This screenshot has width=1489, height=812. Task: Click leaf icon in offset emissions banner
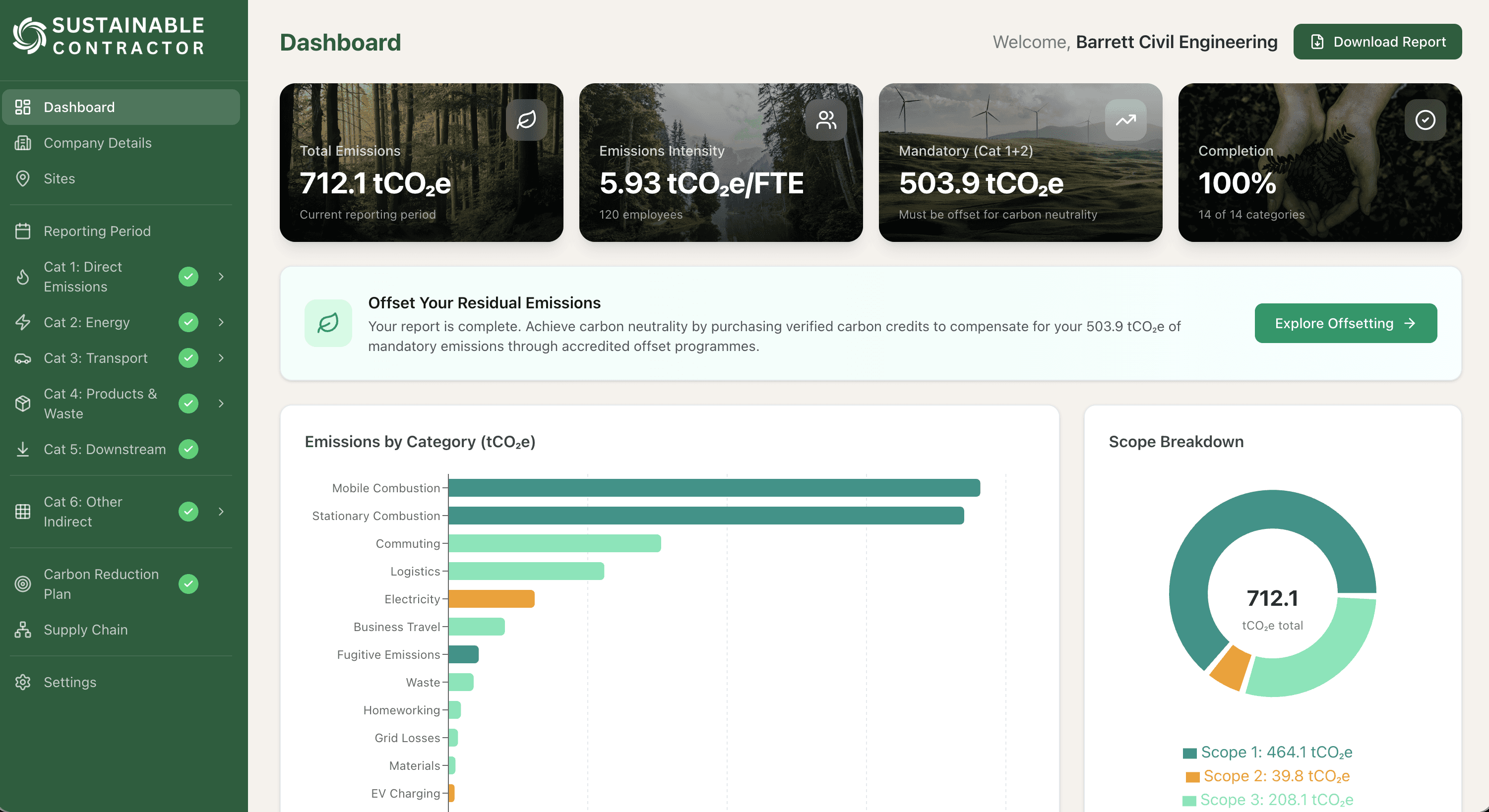pos(328,323)
